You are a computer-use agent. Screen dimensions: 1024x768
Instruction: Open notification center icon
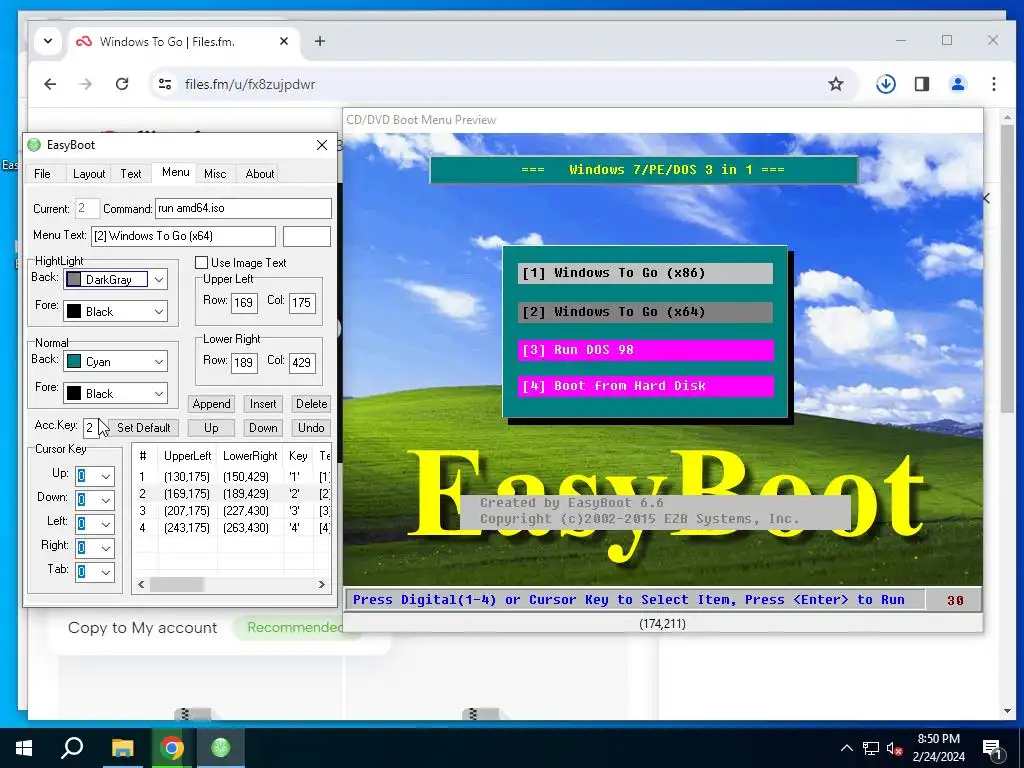[x=992, y=749]
